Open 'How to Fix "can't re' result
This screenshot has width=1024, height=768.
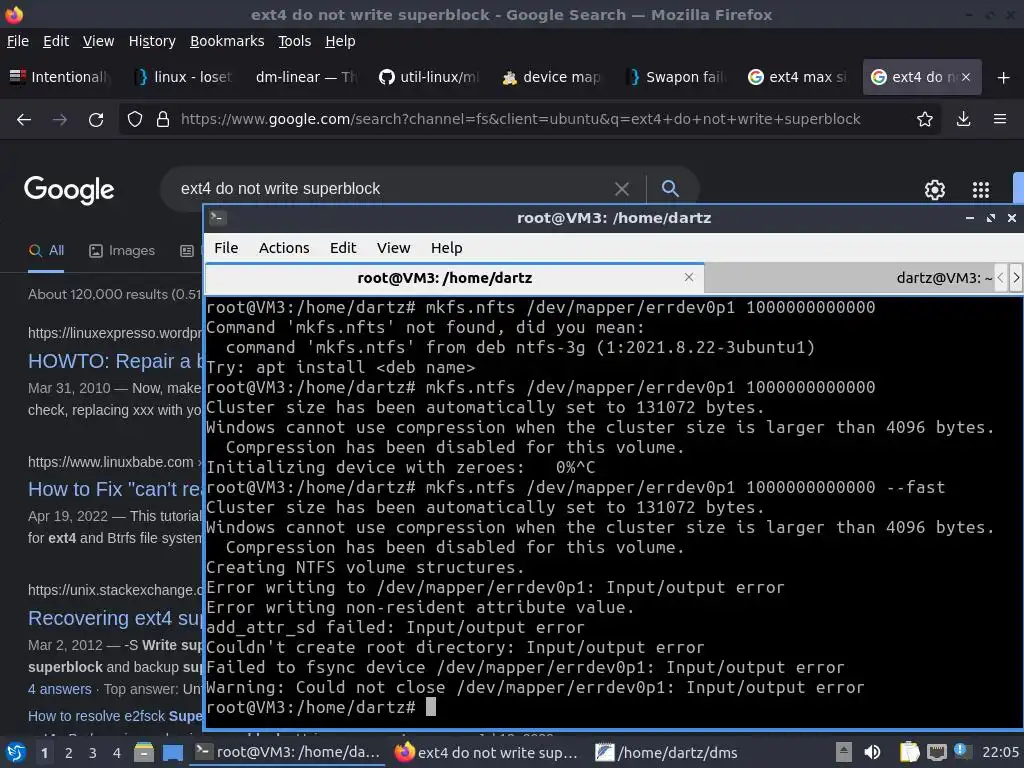pyautogui.click(x=115, y=489)
